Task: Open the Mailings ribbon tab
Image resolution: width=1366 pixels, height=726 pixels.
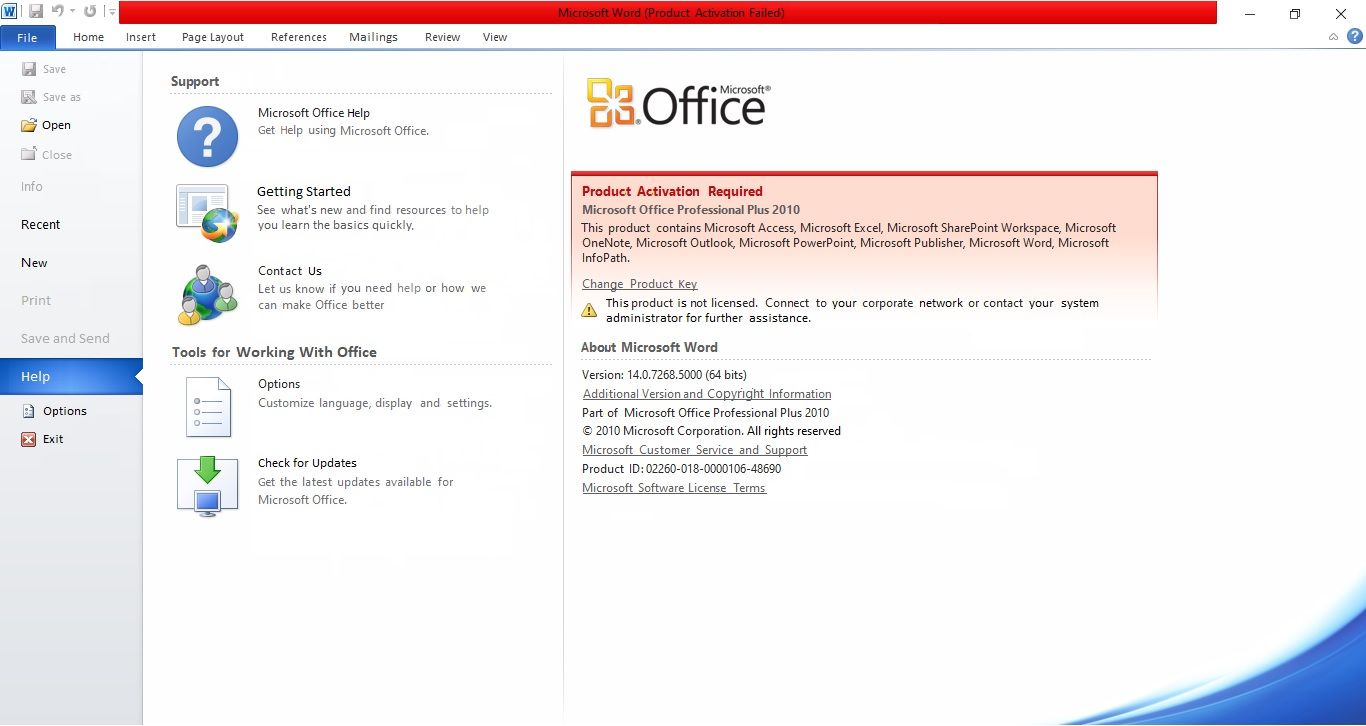Action: pyautogui.click(x=373, y=37)
